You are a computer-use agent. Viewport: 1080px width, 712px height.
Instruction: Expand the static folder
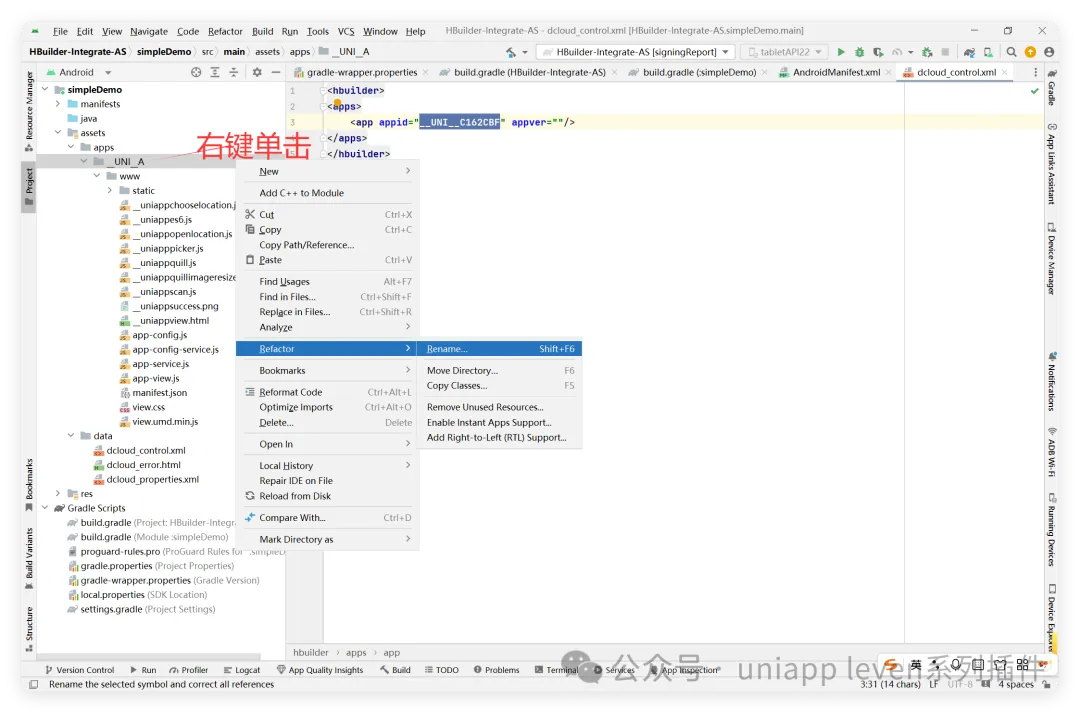click(x=110, y=191)
